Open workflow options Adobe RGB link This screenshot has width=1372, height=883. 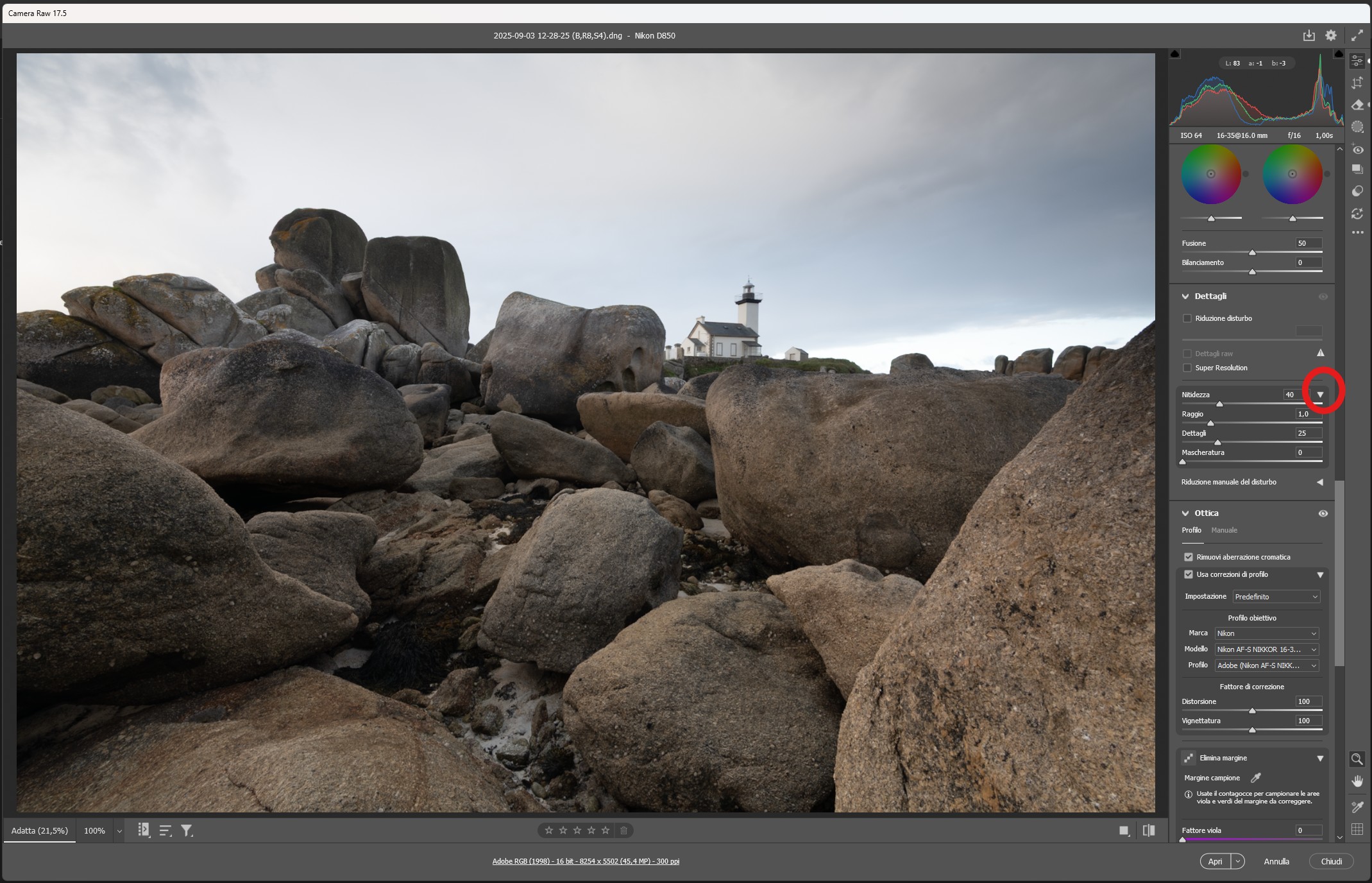click(x=586, y=861)
